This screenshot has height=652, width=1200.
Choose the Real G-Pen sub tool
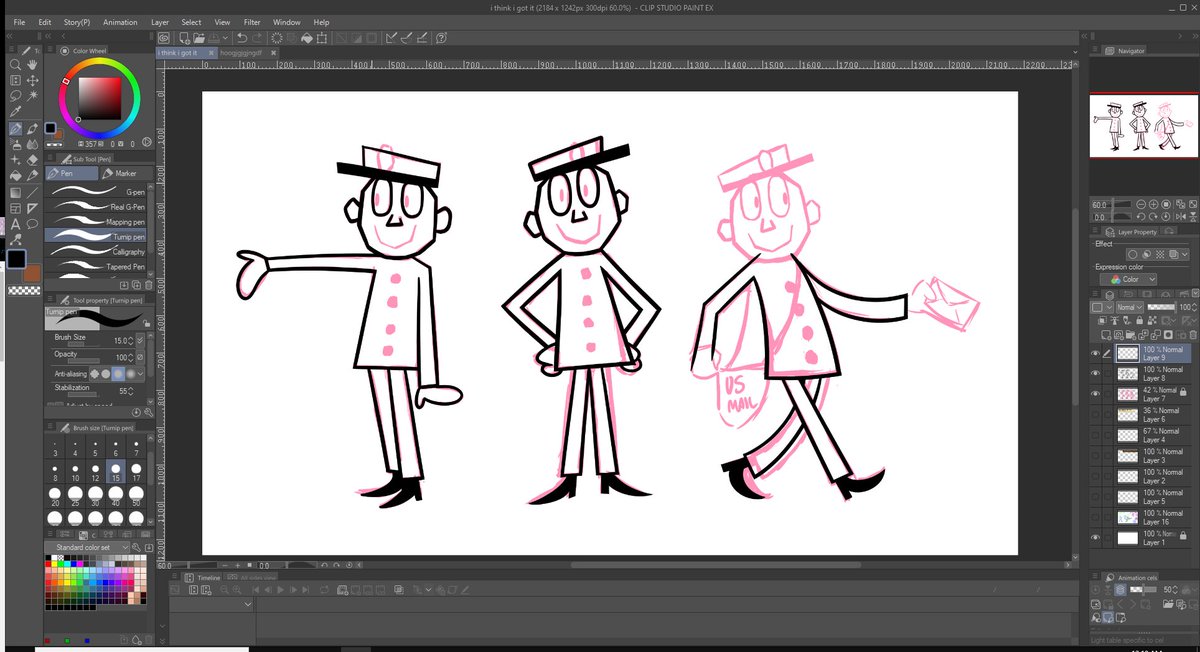click(x=97, y=206)
